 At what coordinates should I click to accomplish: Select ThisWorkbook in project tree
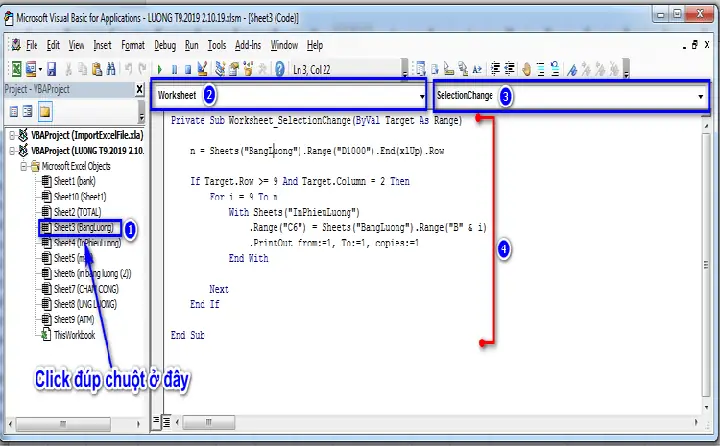click(x=74, y=335)
